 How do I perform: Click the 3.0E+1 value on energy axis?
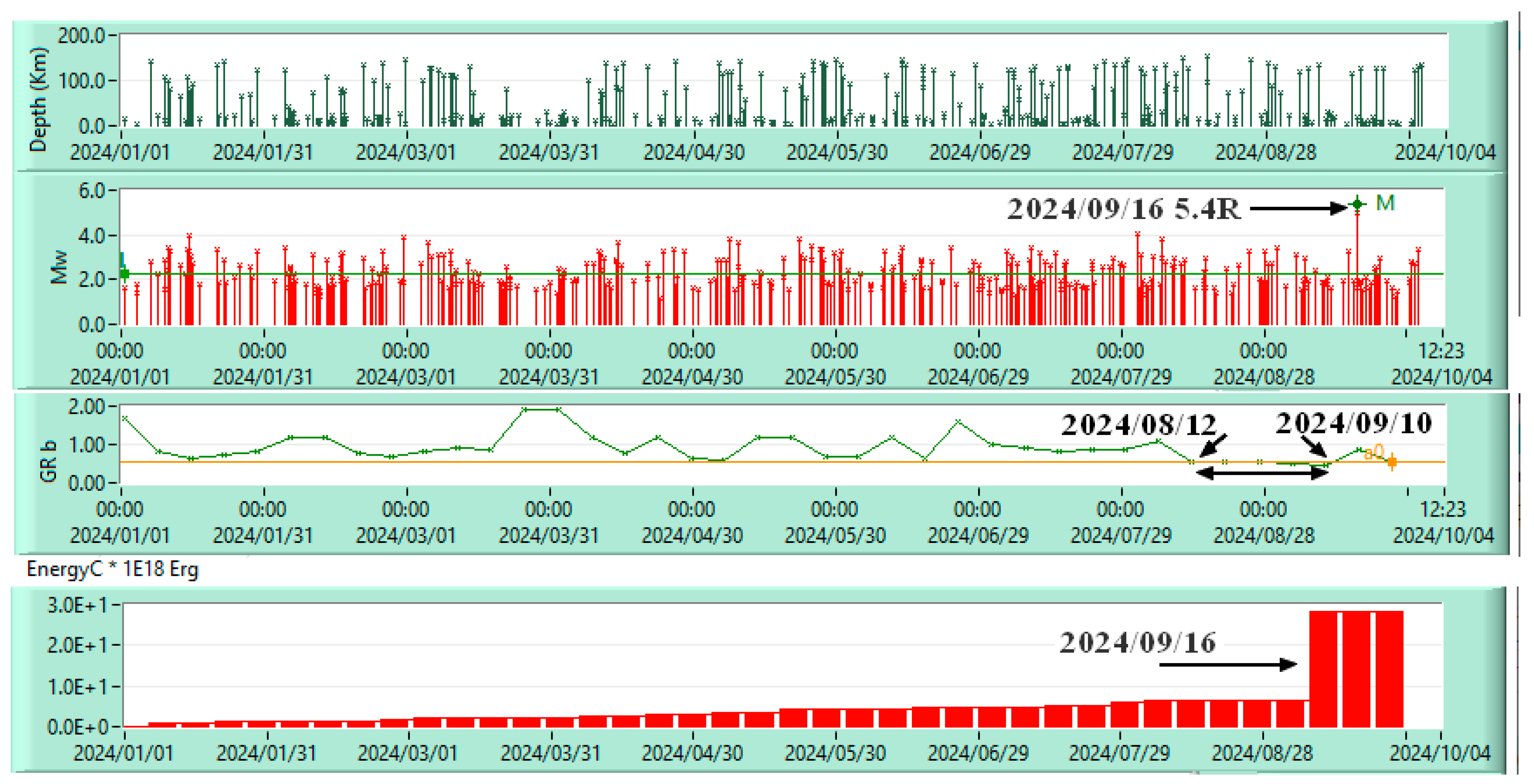pyautogui.click(x=77, y=605)
